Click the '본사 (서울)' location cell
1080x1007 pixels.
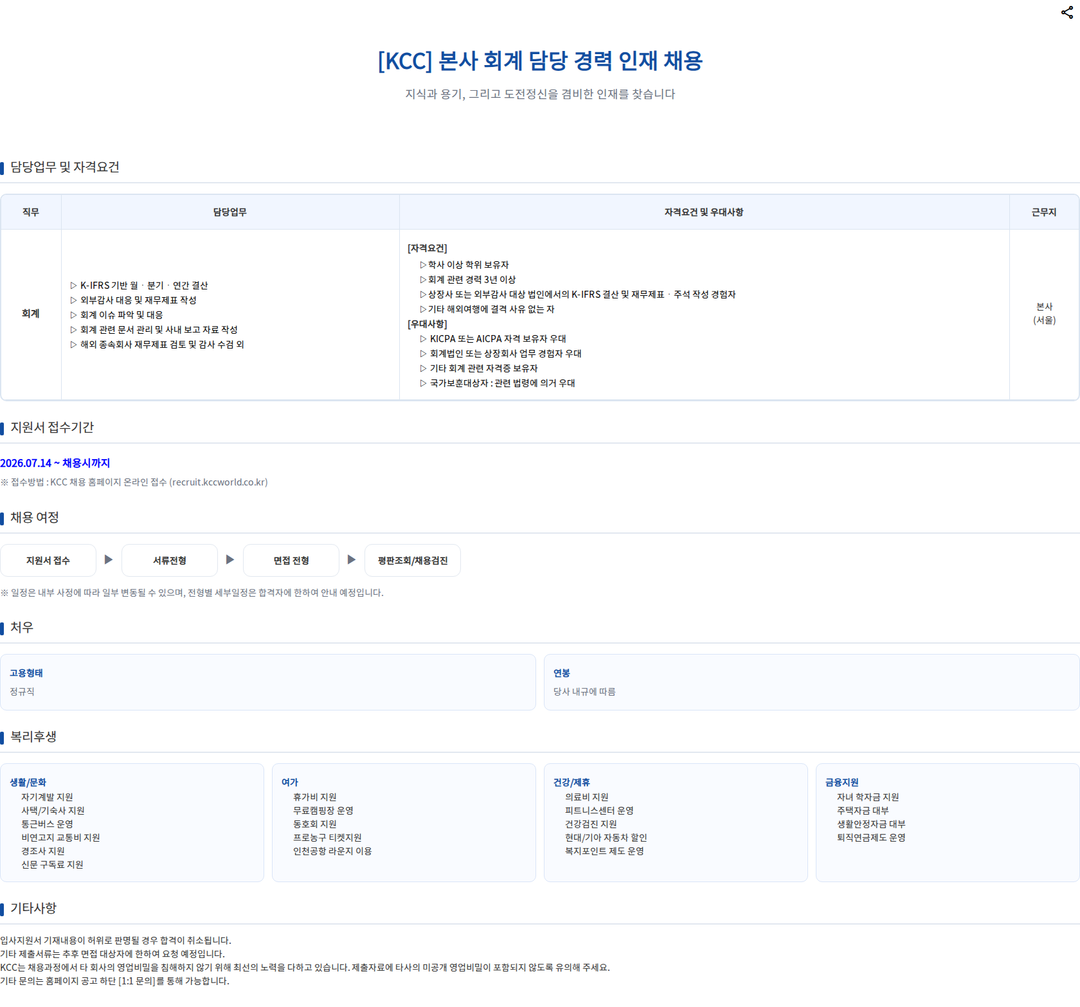coord(1044,313)
